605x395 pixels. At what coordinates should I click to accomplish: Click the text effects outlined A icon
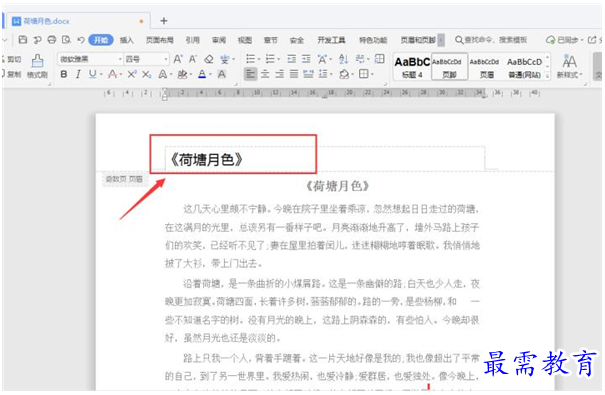[162, 74]
